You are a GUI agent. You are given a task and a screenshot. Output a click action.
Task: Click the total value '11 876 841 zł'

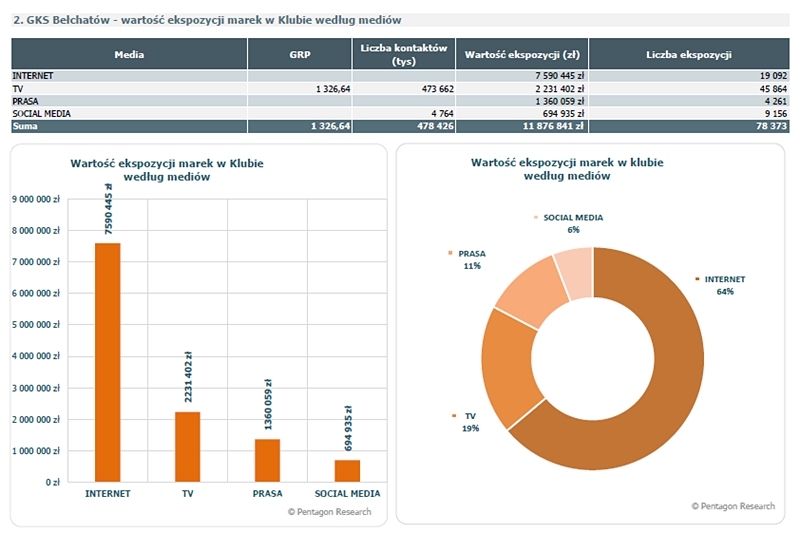(553, 126)
